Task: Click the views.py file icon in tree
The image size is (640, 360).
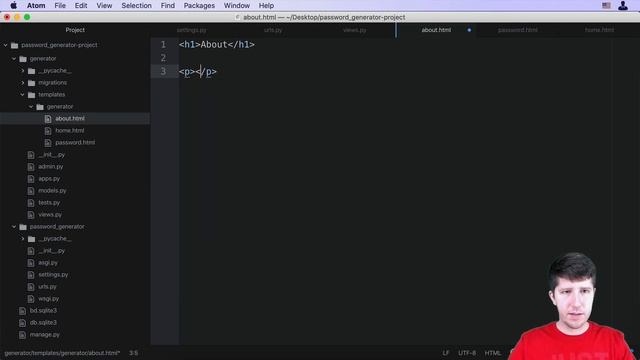Action: [x=31, y=215]
